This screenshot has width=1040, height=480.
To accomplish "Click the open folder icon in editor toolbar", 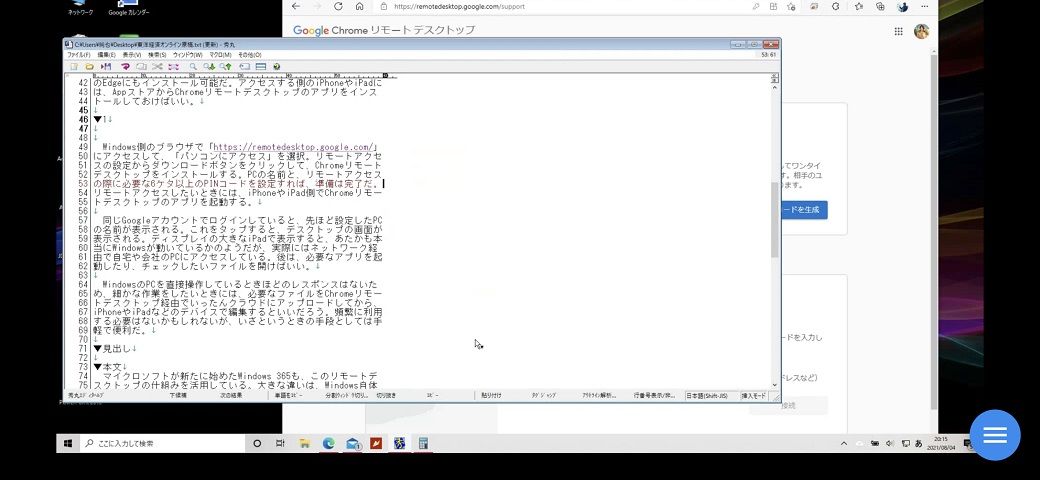I will (90, 66).
